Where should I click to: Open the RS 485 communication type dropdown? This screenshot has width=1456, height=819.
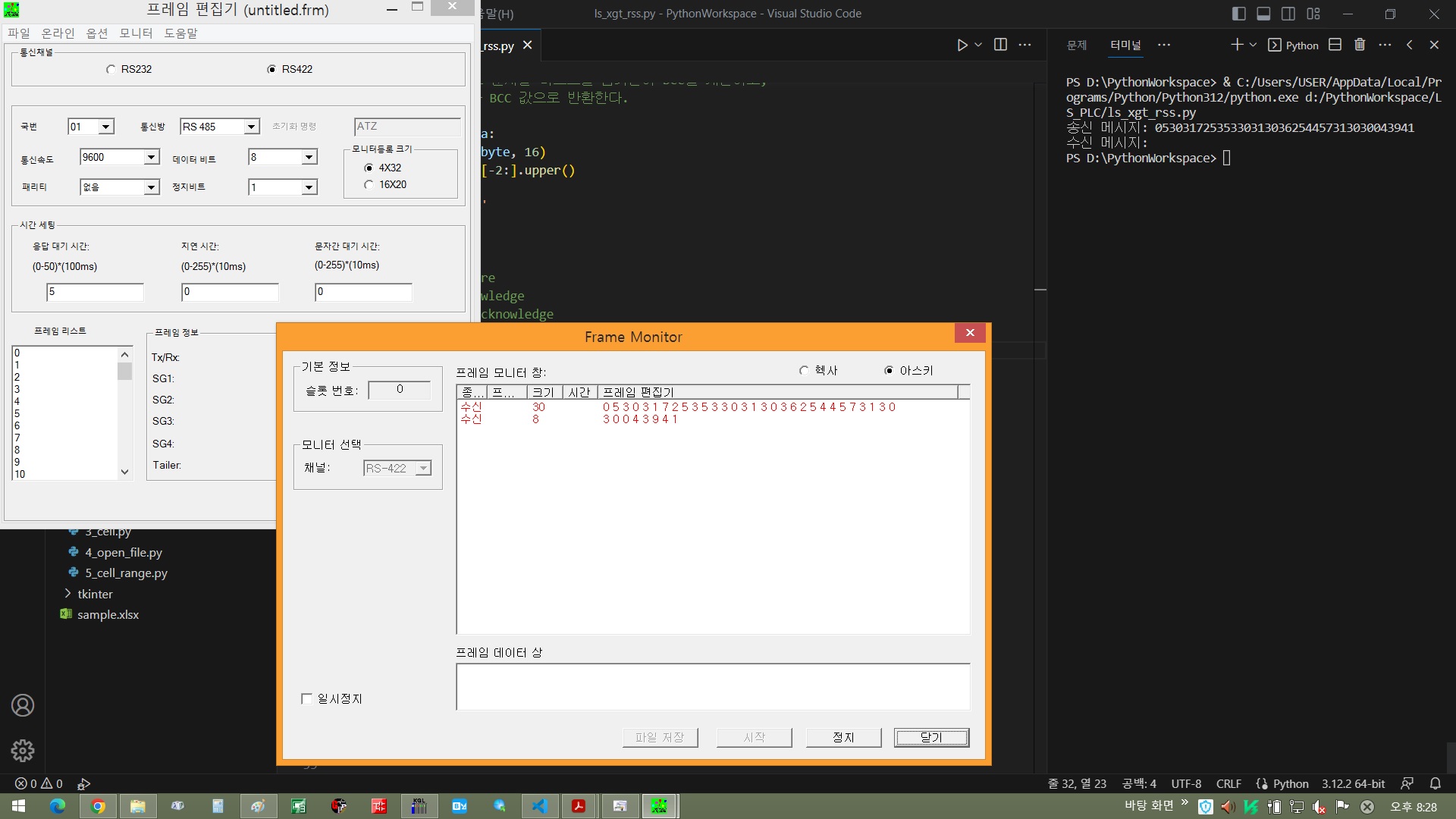click(251, 127)
